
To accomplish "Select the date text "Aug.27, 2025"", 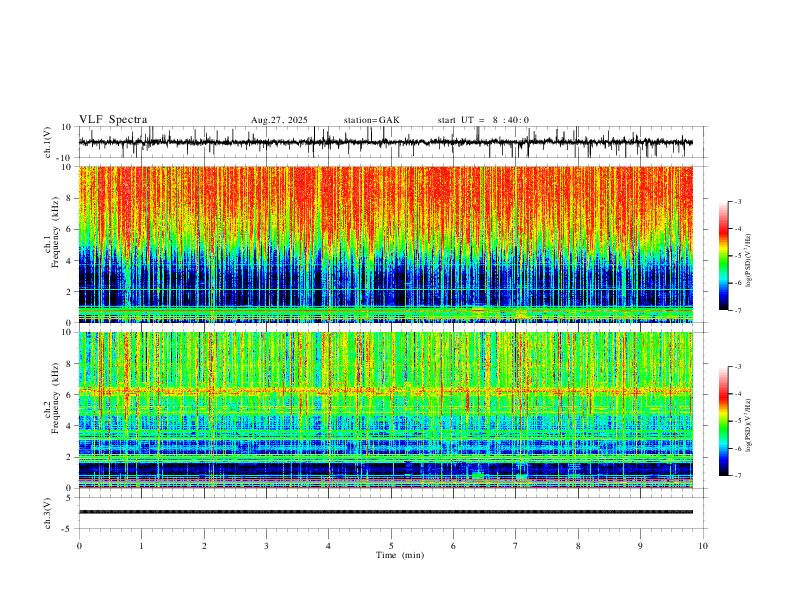I will tap(279, 120).
